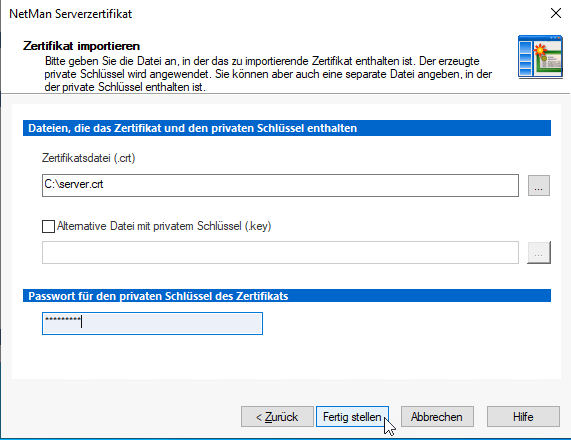Click the certificate wizard icon in header
The width and height of the screenshot is (571, 440).
coord(540,56)
